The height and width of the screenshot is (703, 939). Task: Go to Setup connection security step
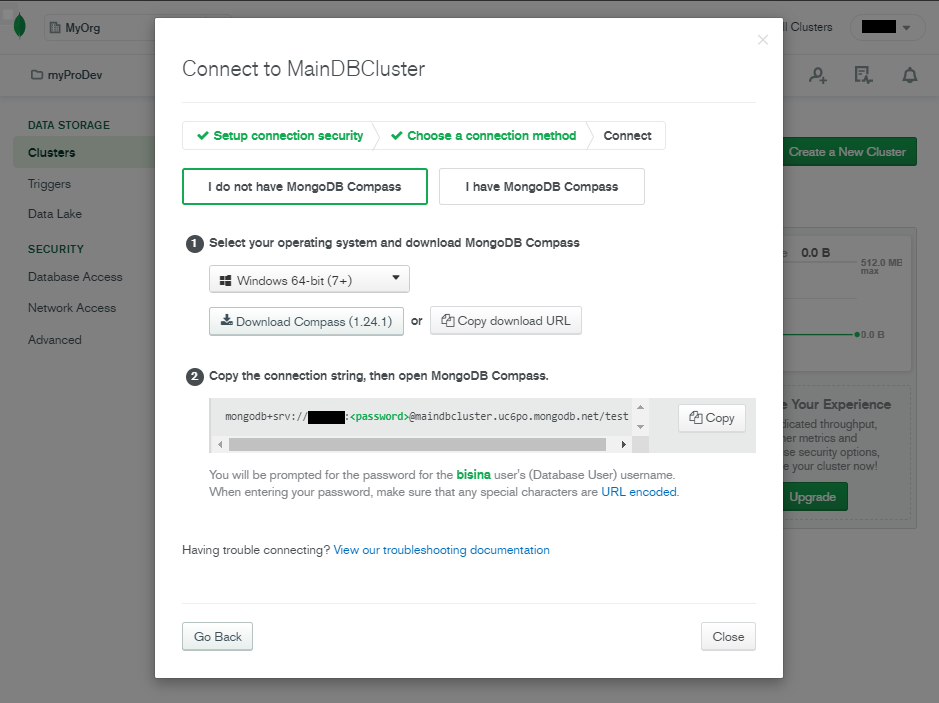280,136
